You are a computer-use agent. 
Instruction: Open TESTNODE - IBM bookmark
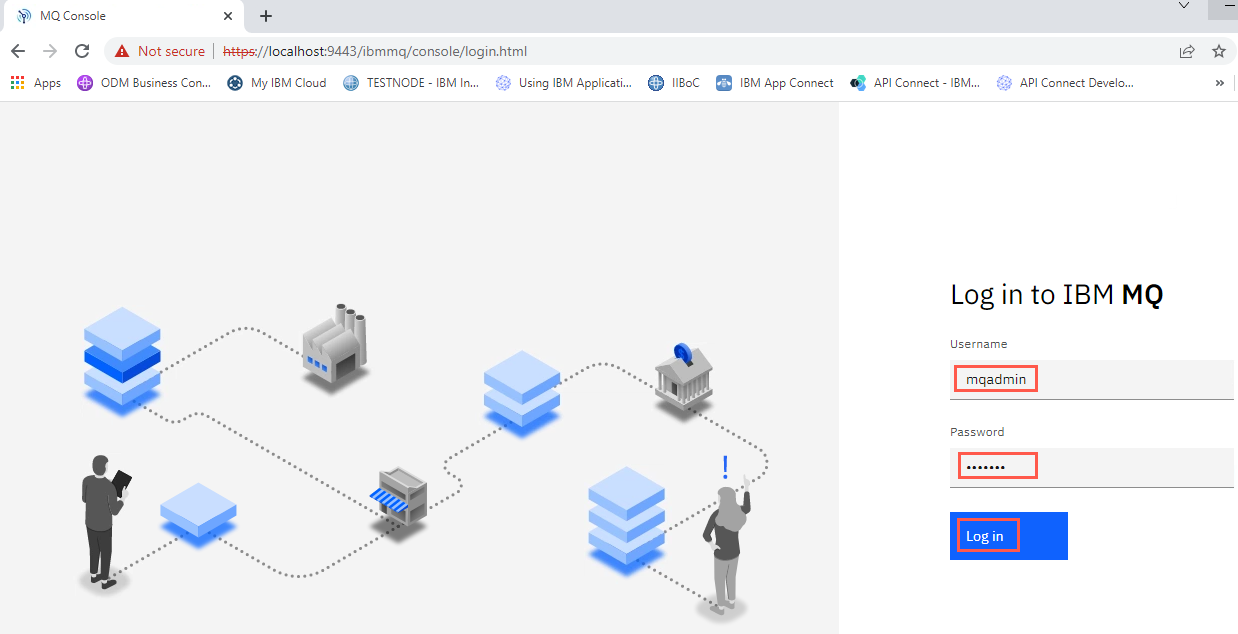(x=411, y=83)
